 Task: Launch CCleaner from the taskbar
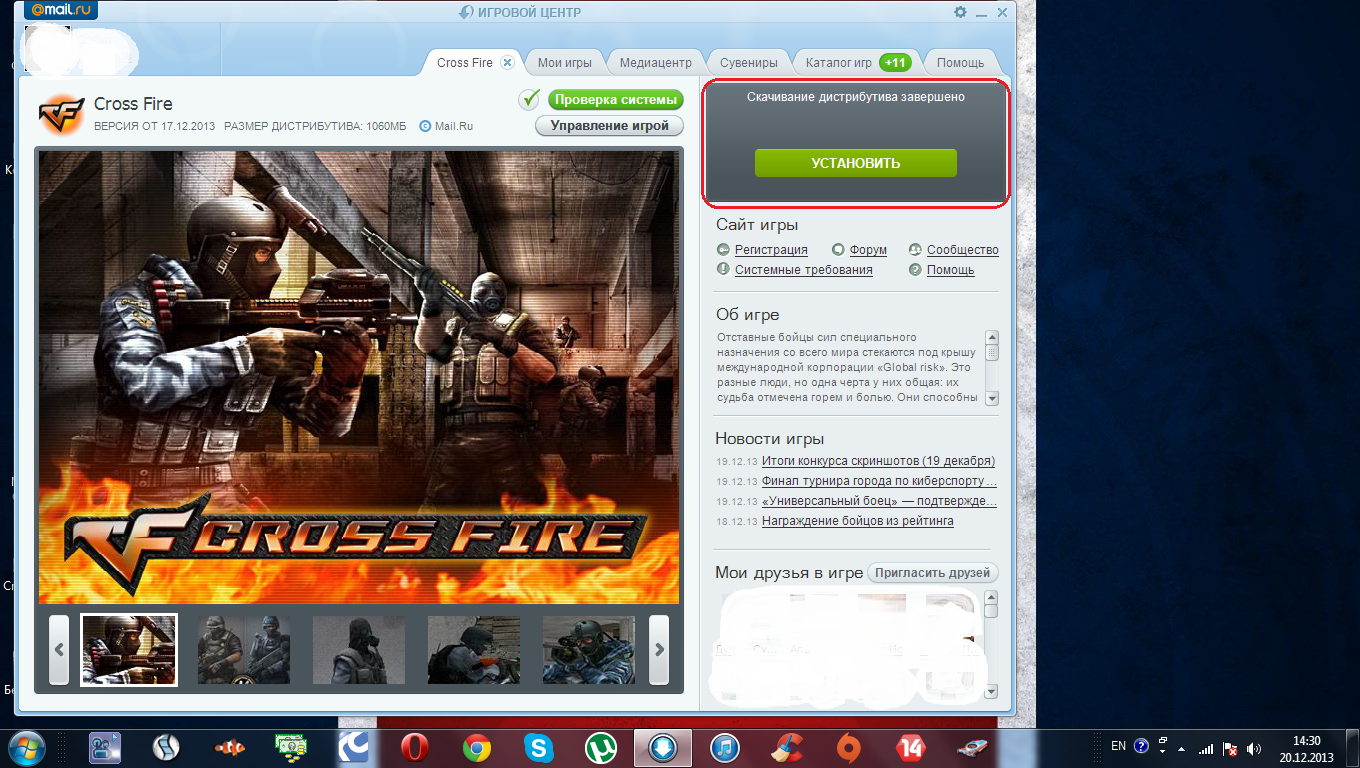[x=786, y=747]
